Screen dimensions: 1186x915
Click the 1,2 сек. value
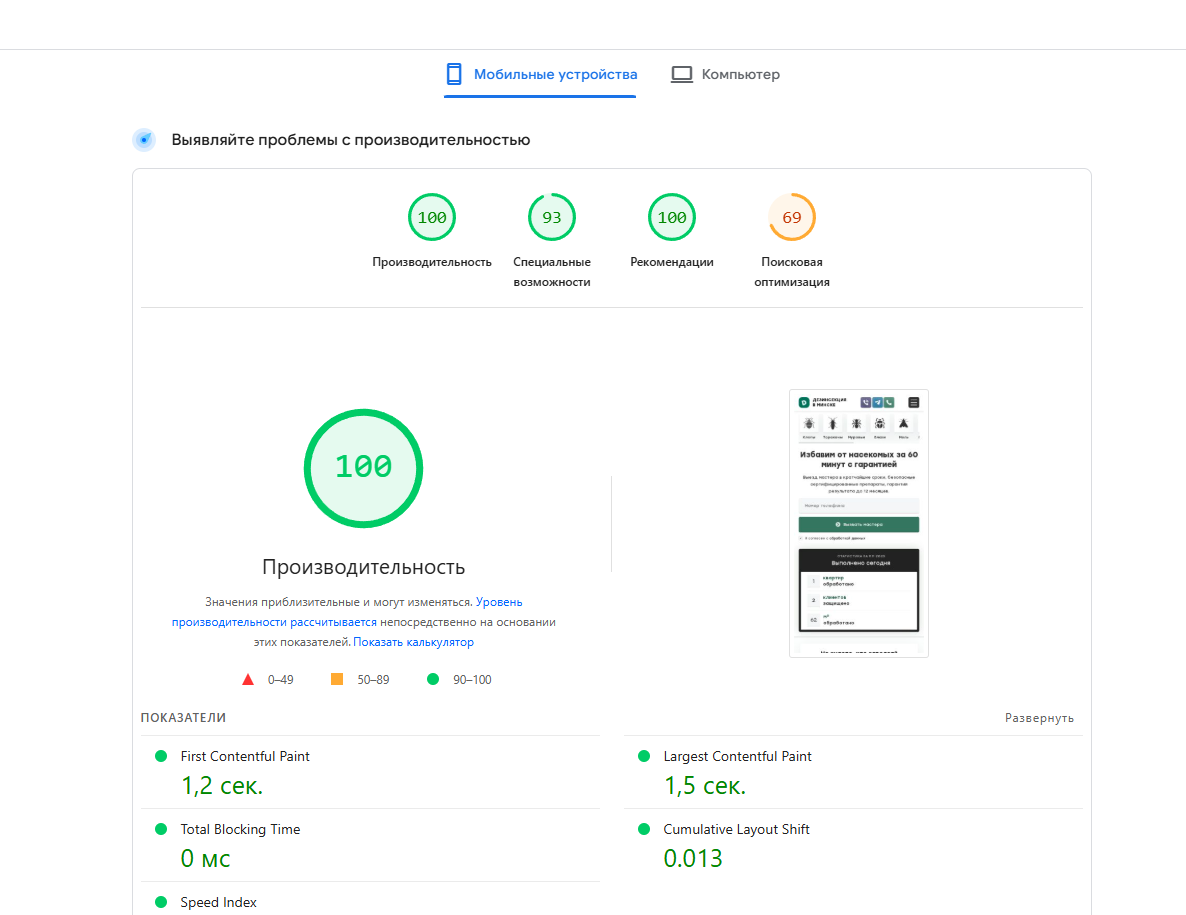222,786
